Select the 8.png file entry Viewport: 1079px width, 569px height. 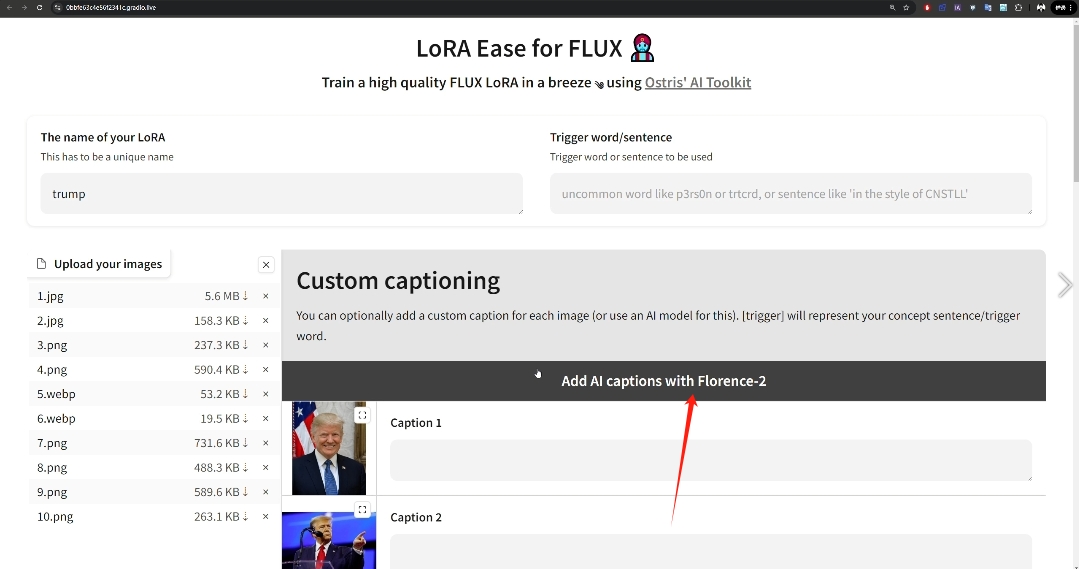pyautogui.click(x=154, y=468)
